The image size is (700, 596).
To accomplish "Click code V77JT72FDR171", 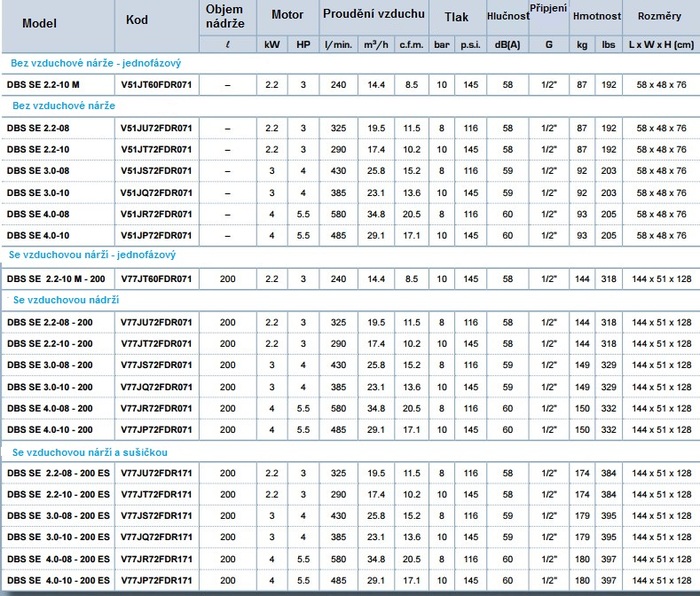I will coord(156,495).
